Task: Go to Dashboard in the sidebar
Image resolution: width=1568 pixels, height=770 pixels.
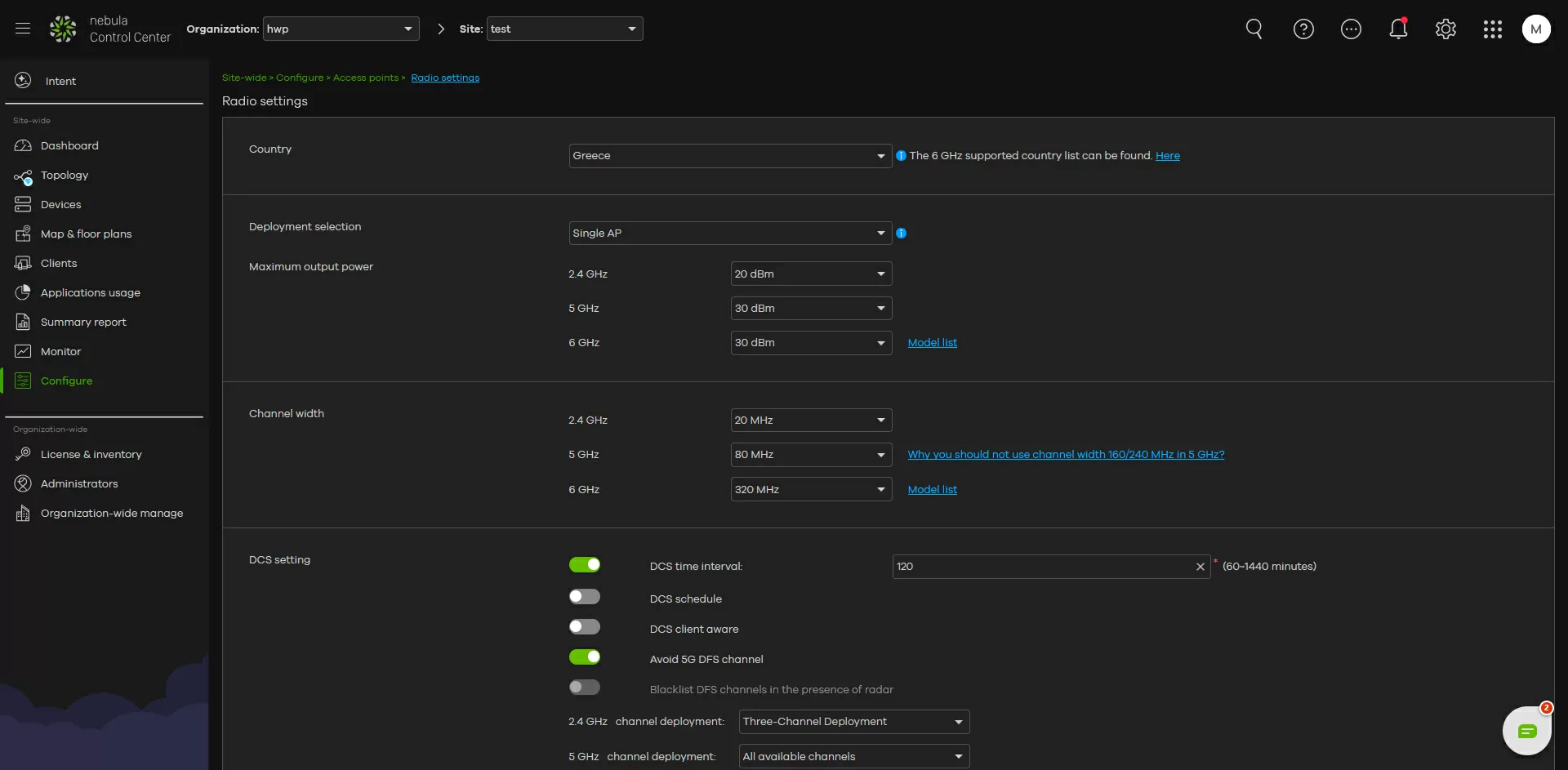Action: tap(69, 146)
